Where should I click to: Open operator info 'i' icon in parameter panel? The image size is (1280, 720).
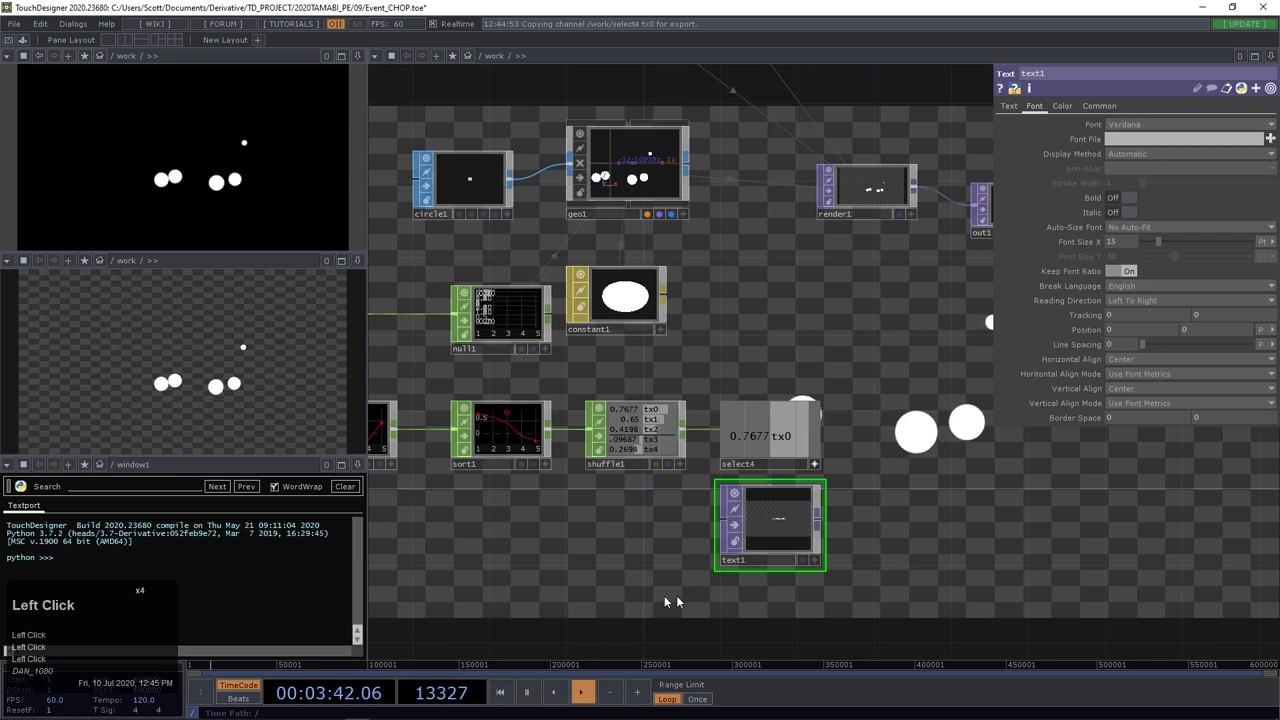click(x=1029, y=89)
